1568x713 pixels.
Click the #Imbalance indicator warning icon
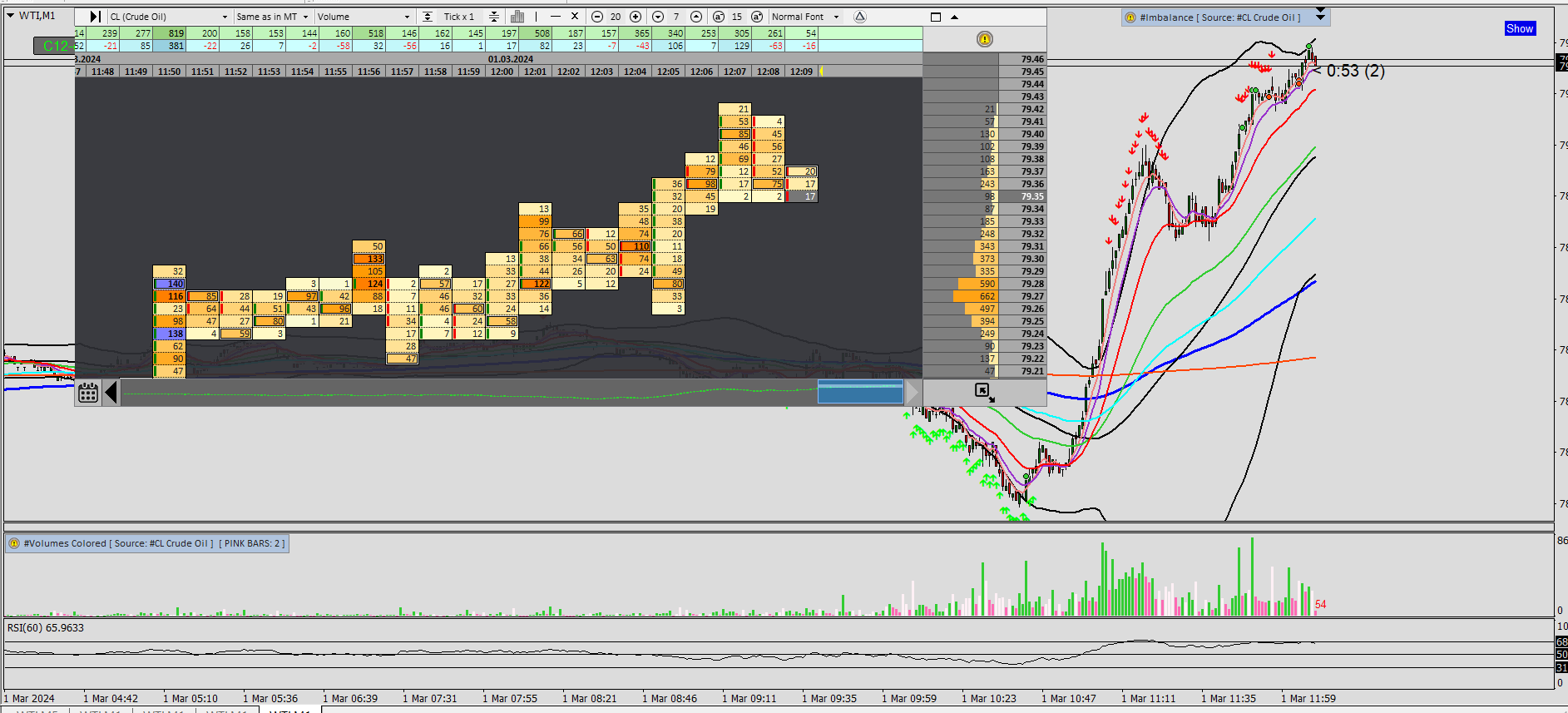coord(1130,17)
